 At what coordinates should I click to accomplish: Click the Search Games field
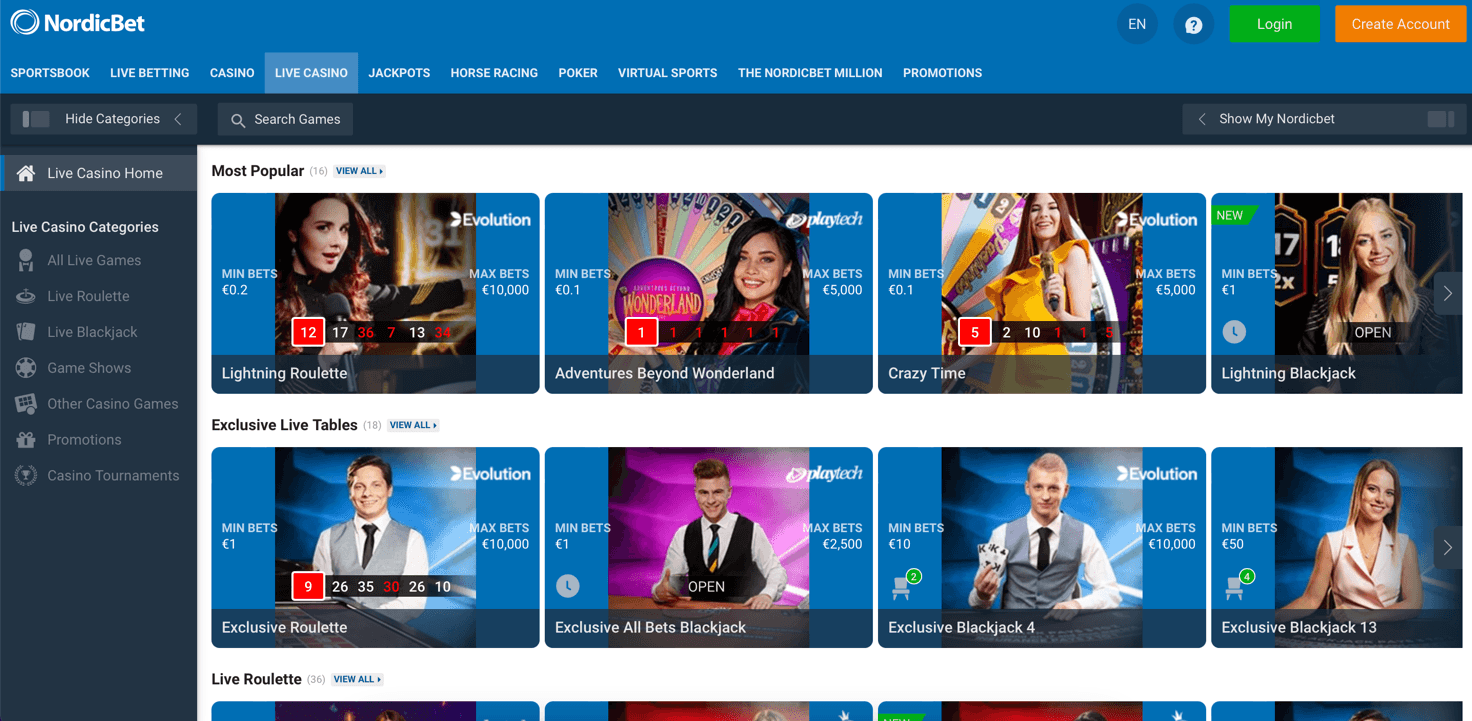[x=285, y=119]
